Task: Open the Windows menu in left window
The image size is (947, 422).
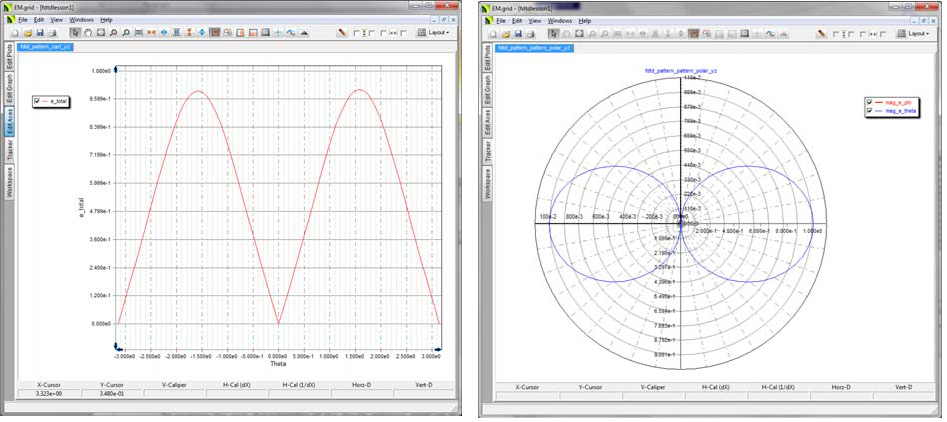Action: pos(81,19)
